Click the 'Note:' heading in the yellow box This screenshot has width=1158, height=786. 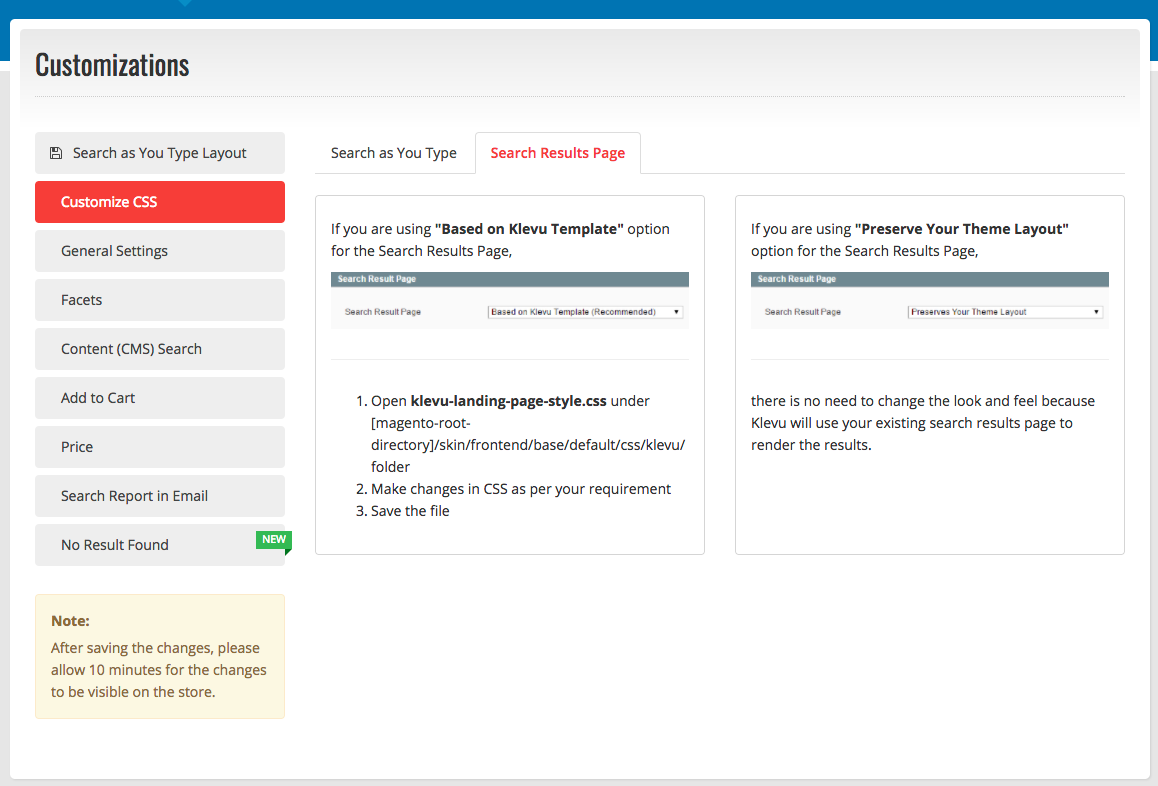click(x=70, y=621)
